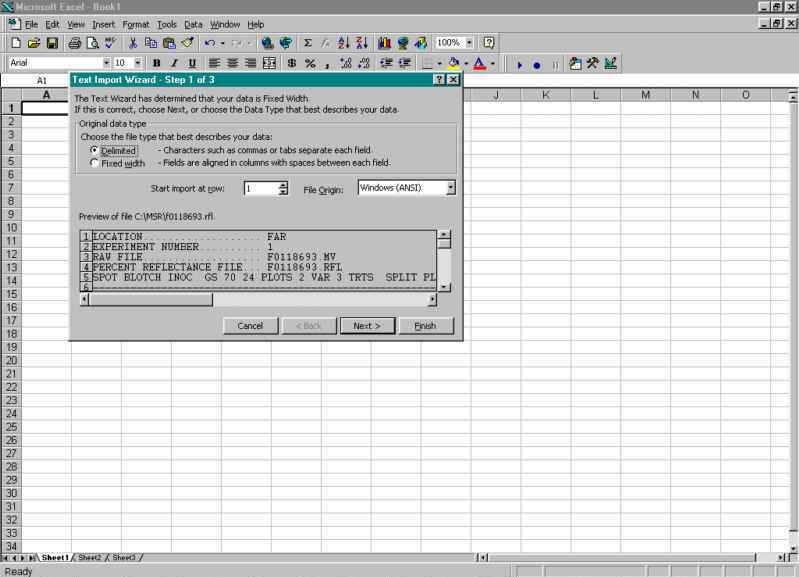Toggle Align Right button
799x577 pixels.
(x=250, y=63)
